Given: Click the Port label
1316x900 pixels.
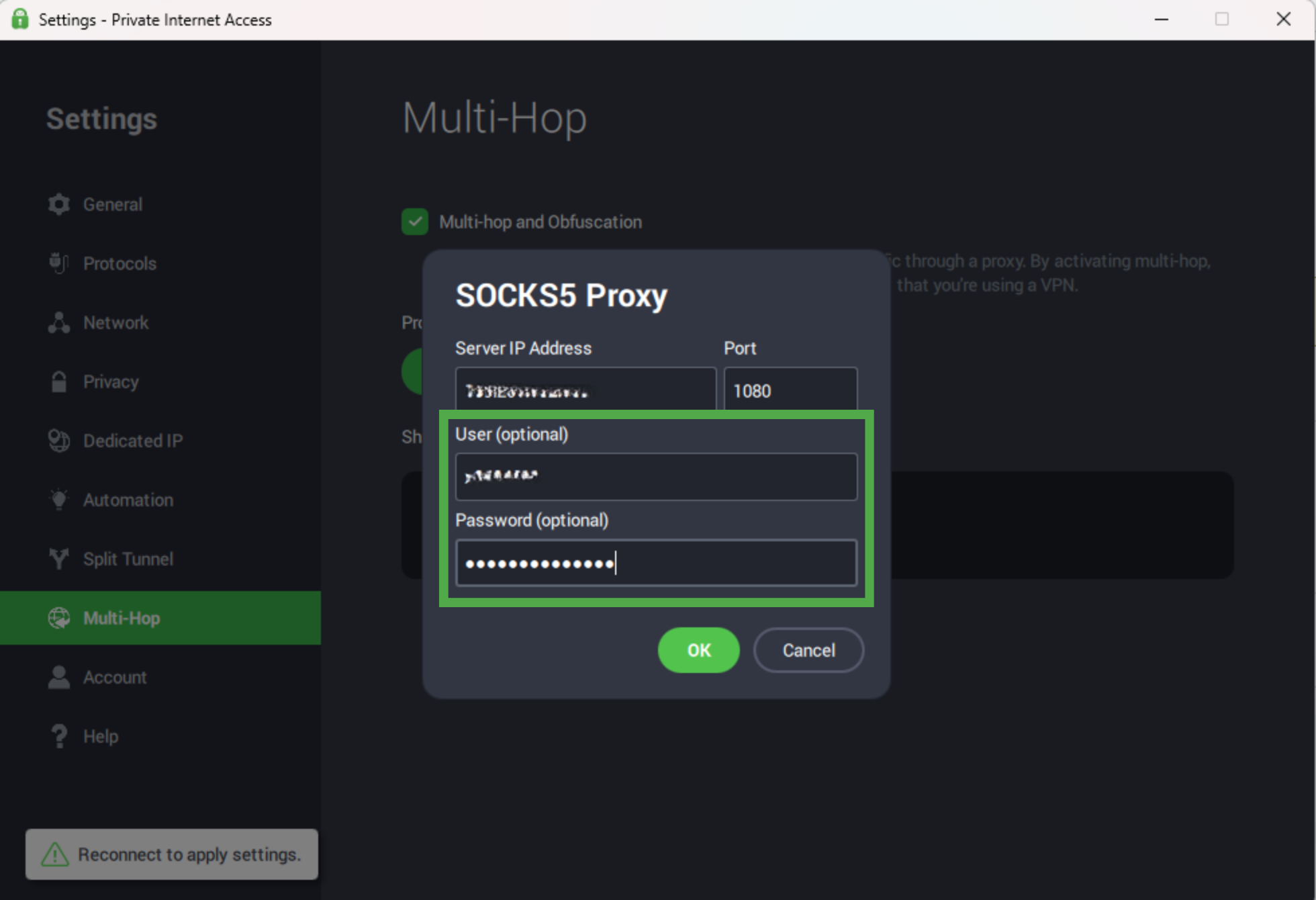Looking at the screenshot, I should pos(740,348).
